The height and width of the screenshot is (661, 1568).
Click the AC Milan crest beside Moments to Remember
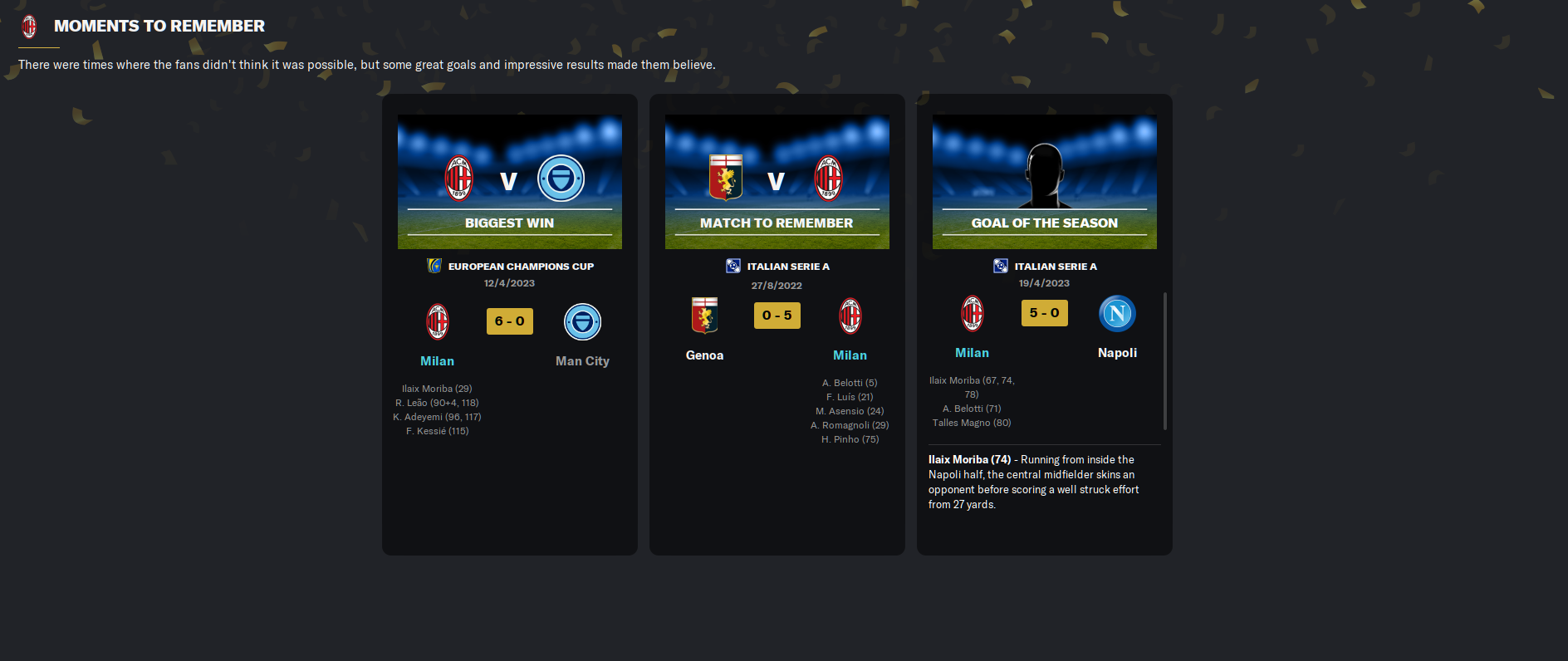(29, 27)
